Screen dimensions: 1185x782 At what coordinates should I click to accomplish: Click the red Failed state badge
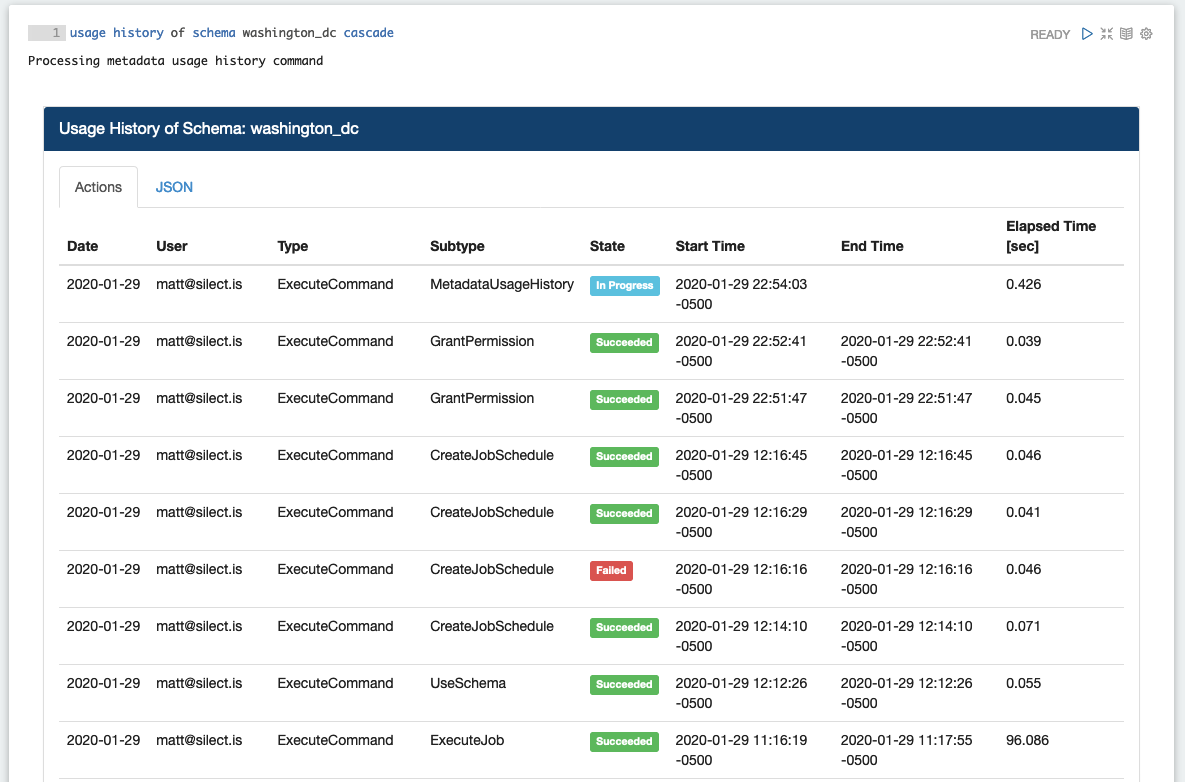point(611,570)
